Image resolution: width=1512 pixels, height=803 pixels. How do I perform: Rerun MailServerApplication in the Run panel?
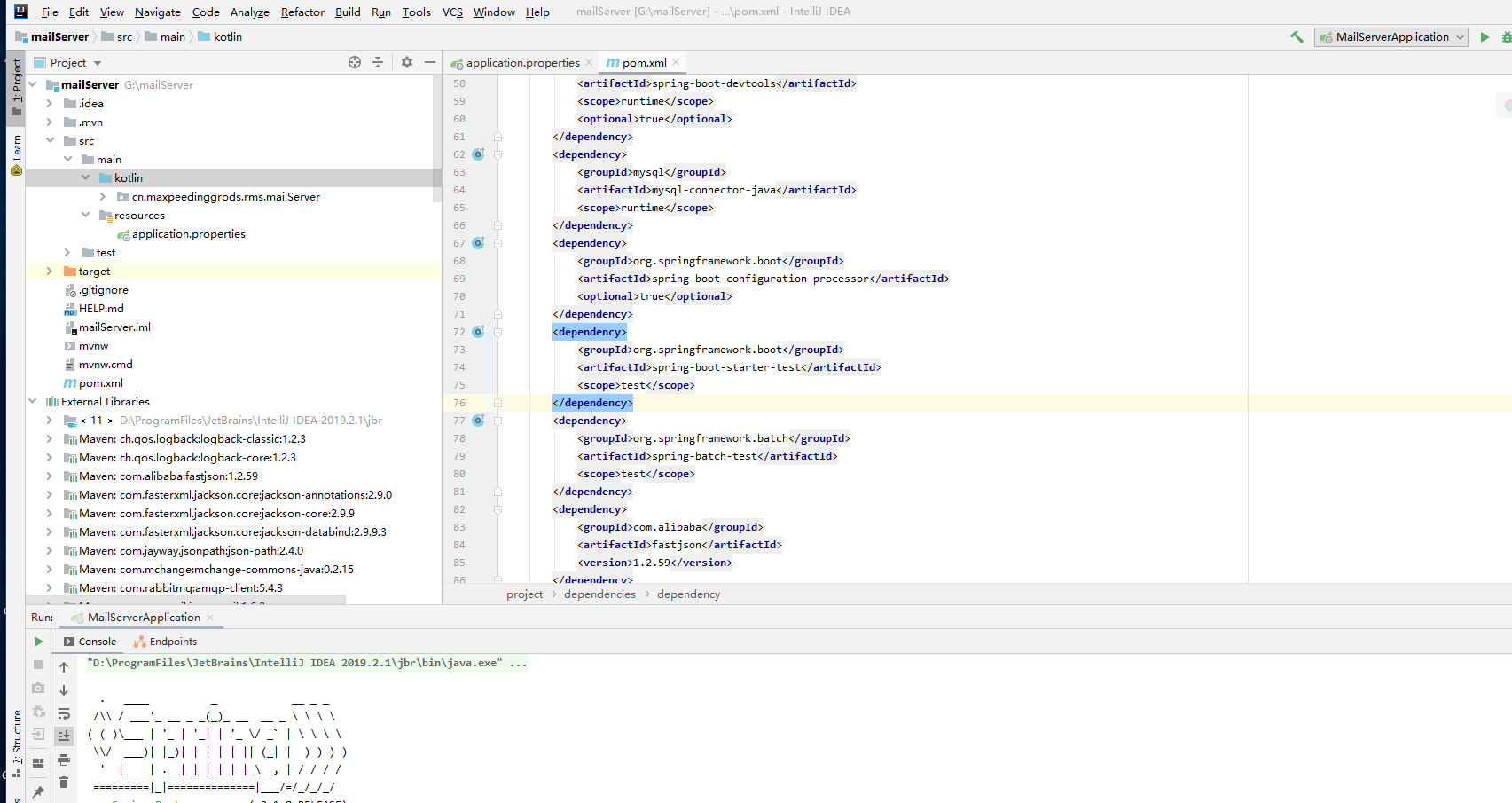tap(38, 642)
